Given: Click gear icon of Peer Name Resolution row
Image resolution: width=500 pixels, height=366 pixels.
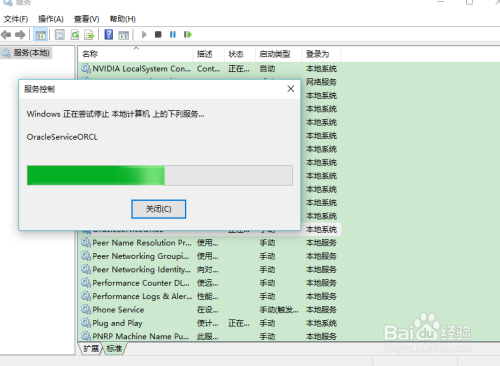Looking at the screenshot, I should 86,242.
